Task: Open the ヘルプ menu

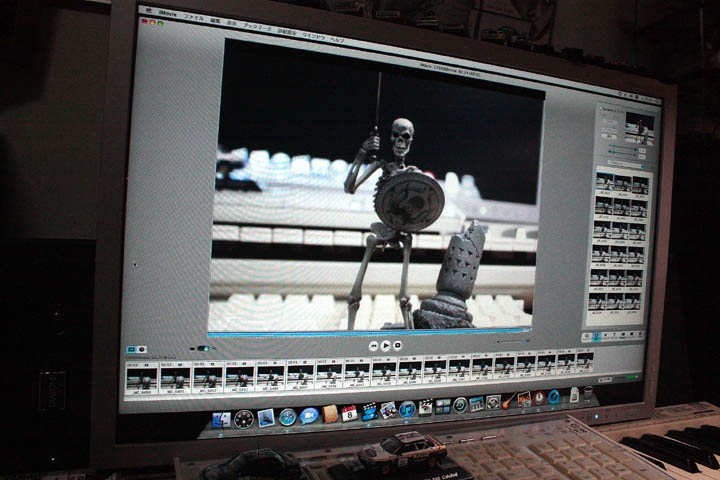Action: pos(338,39)
